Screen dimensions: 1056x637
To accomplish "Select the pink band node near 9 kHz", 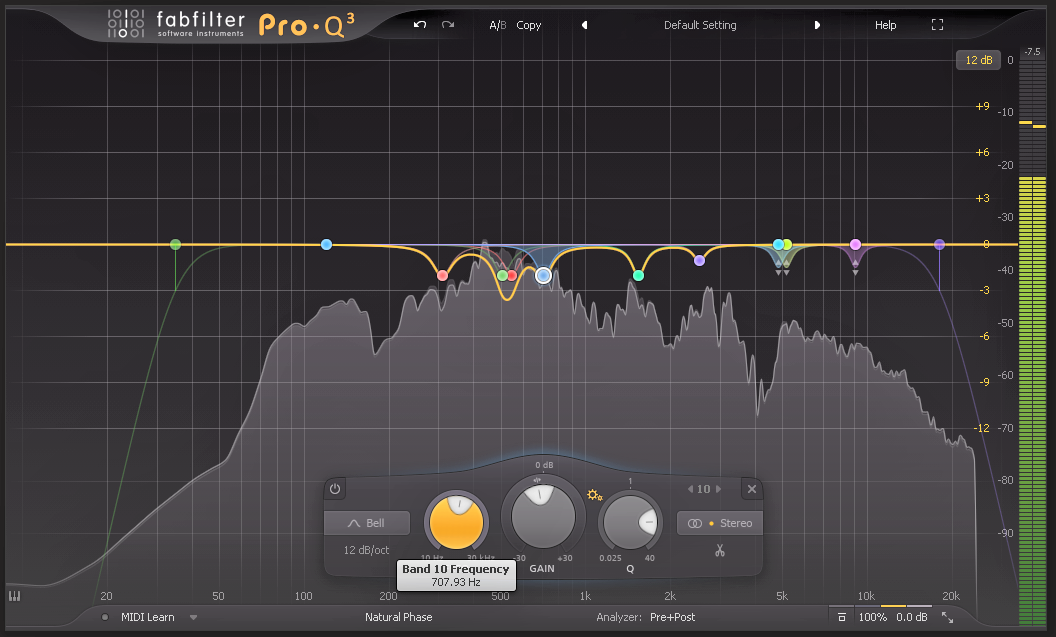I will pos(855,244).
